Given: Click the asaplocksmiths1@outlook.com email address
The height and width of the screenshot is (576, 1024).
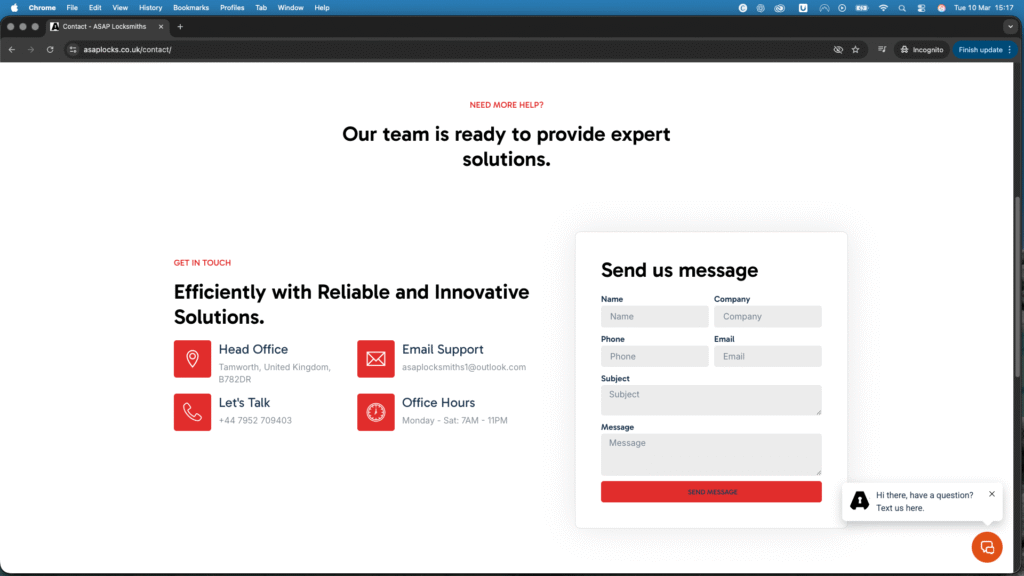Looking at the screenshot, I should tap(464, 367).
